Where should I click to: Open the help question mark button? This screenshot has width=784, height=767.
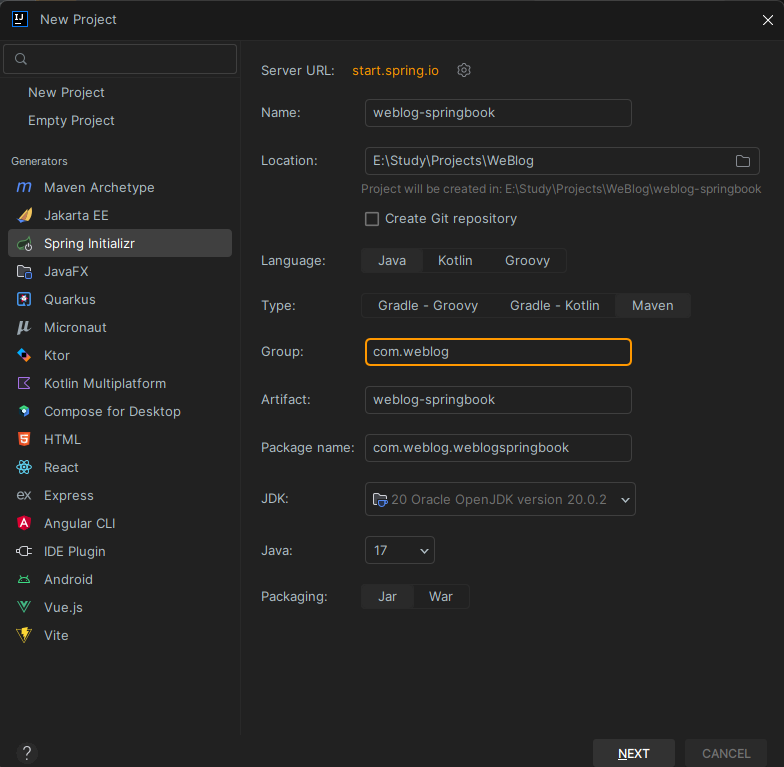coord(27,753)
